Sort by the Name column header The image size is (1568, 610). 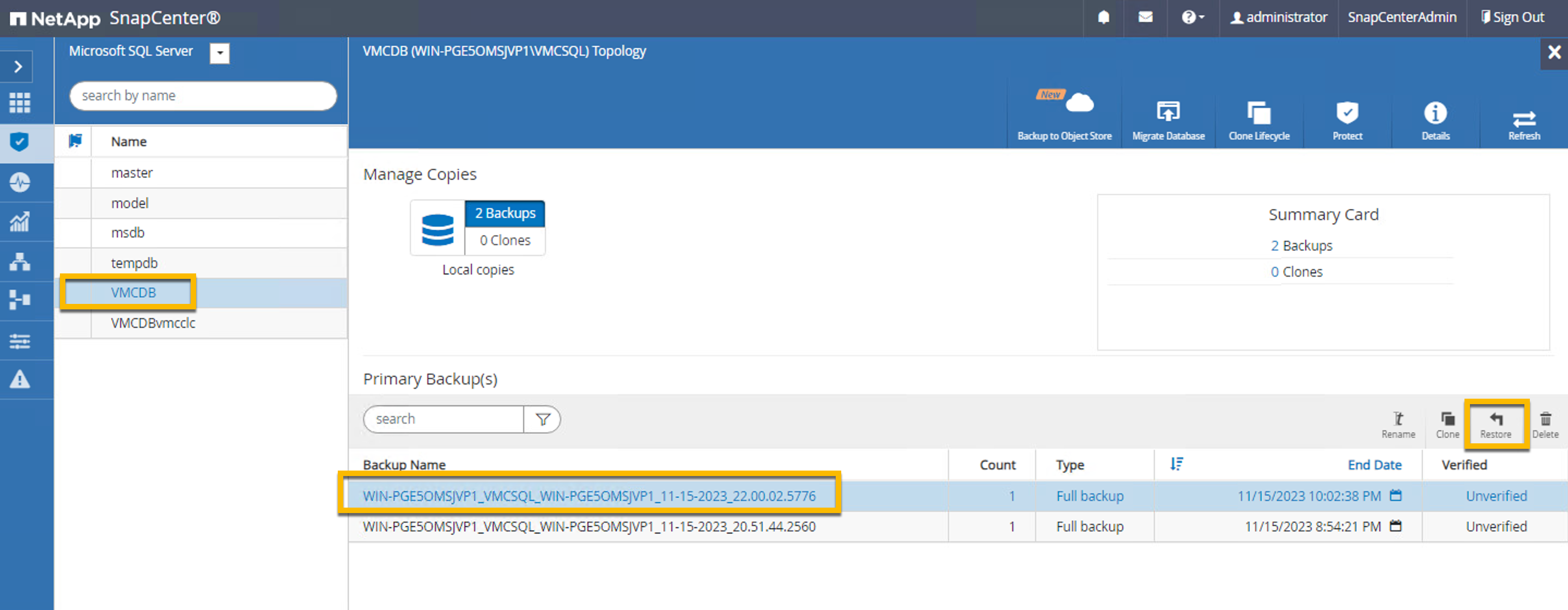coord(129,142)
